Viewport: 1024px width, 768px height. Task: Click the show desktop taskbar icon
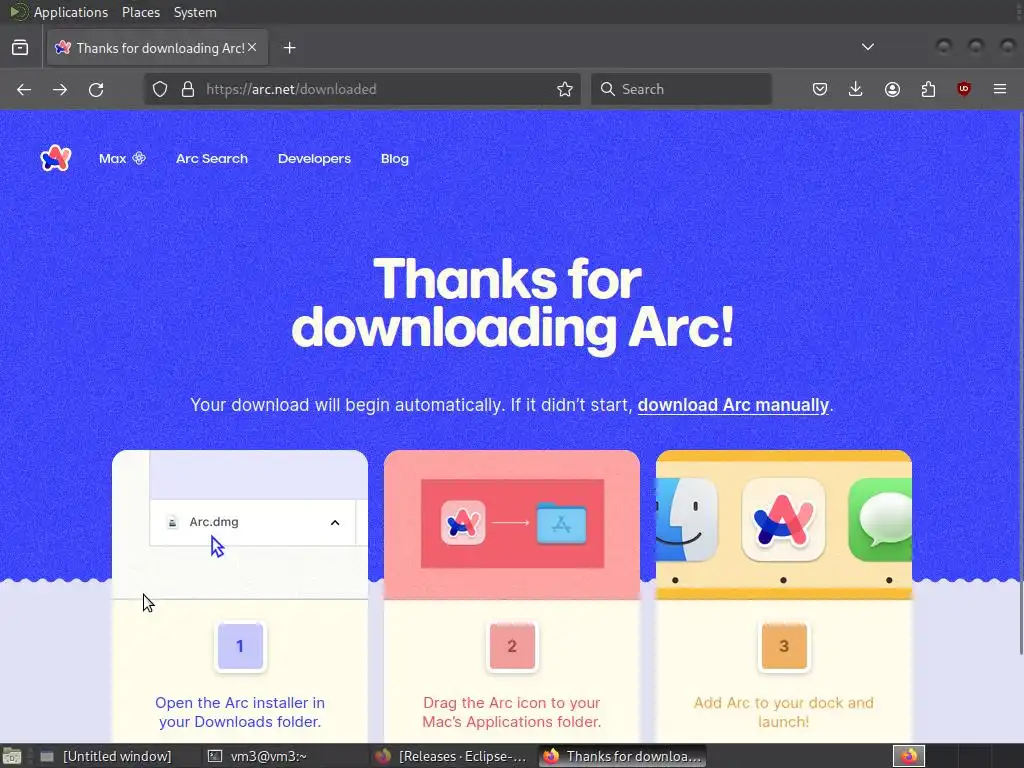coord(12,756)
